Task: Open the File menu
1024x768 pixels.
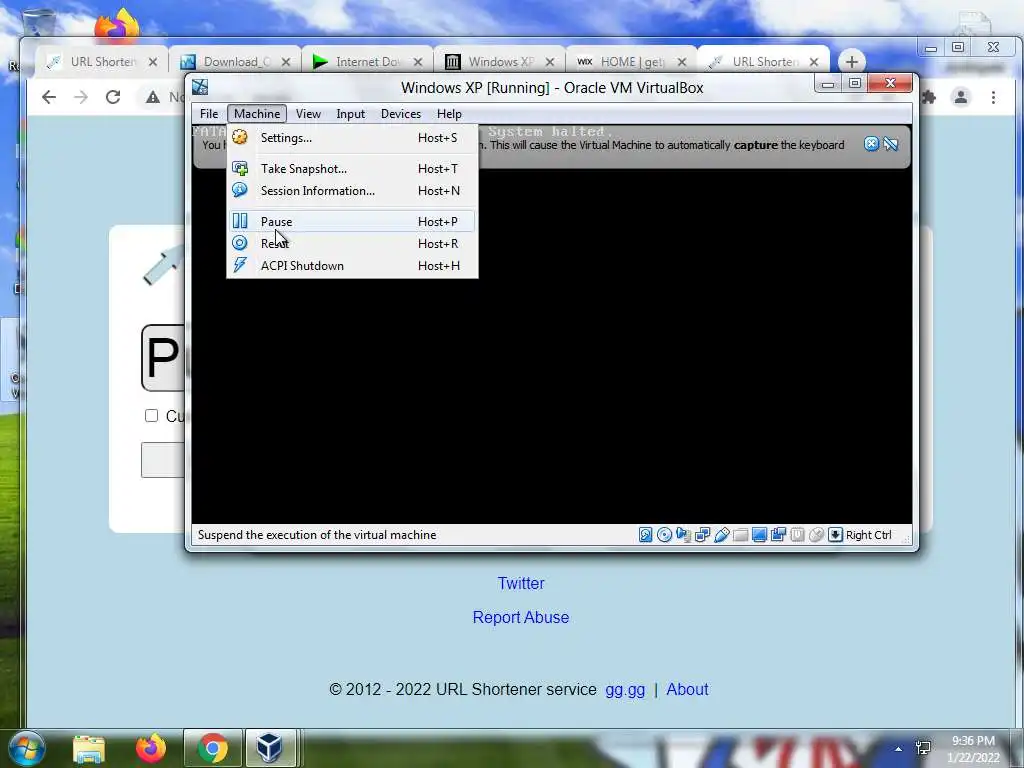Action: (x=209, y=114)
